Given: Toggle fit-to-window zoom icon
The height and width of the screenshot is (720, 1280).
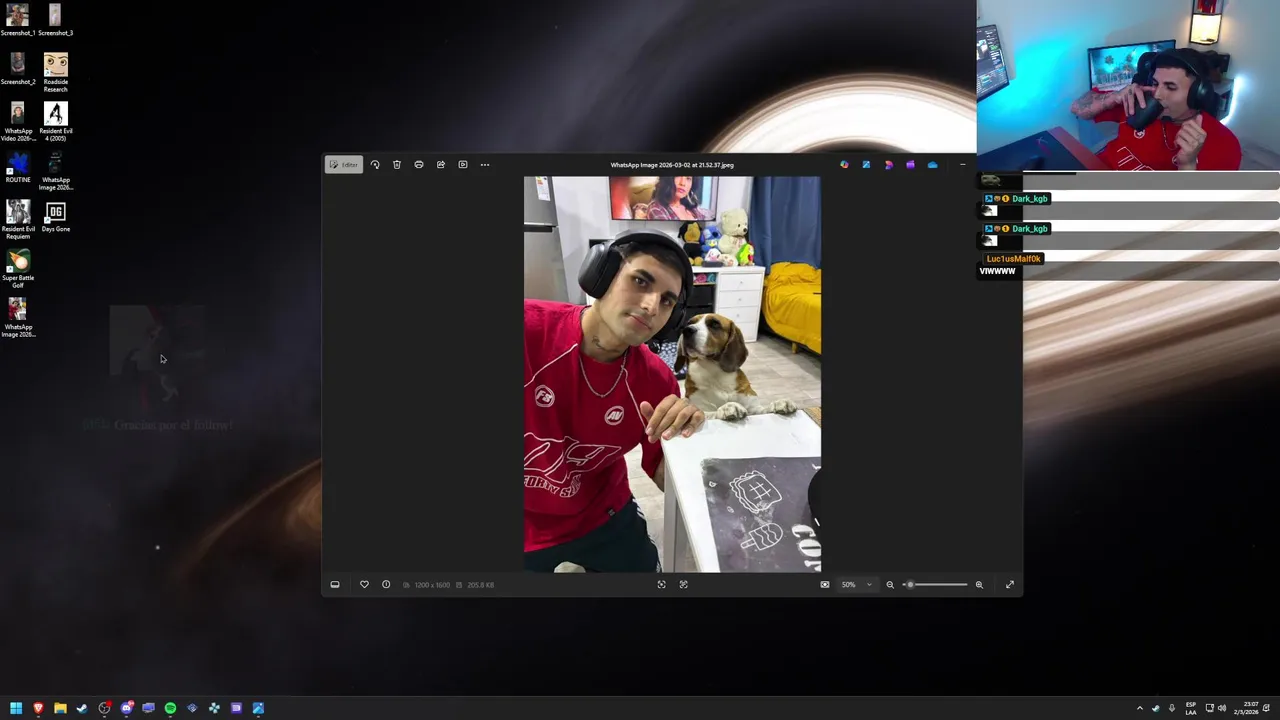Looking at the screenshot, I should pos(825,585).
